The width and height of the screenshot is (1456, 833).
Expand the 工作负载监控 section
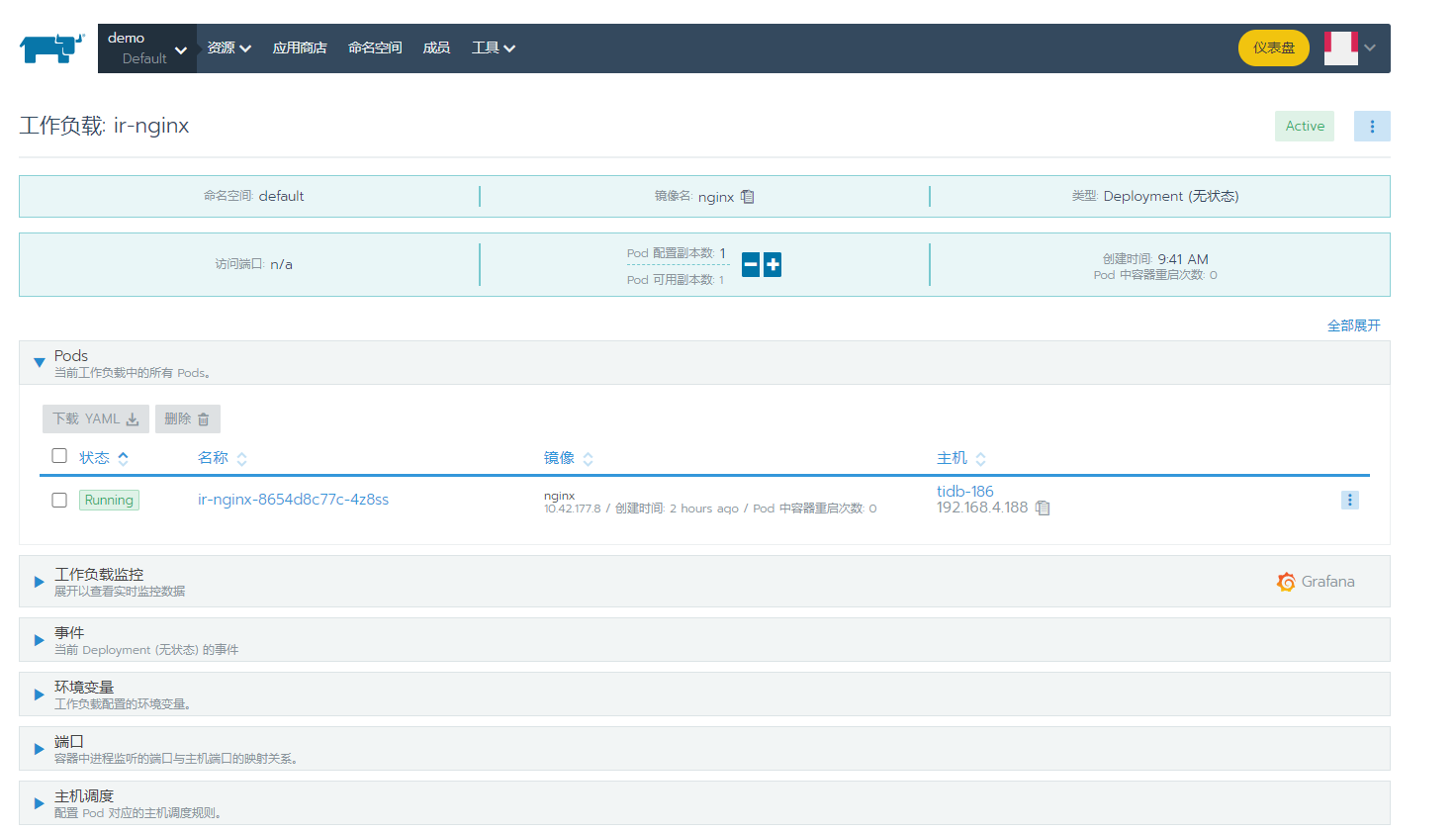[x=40, y=582]
